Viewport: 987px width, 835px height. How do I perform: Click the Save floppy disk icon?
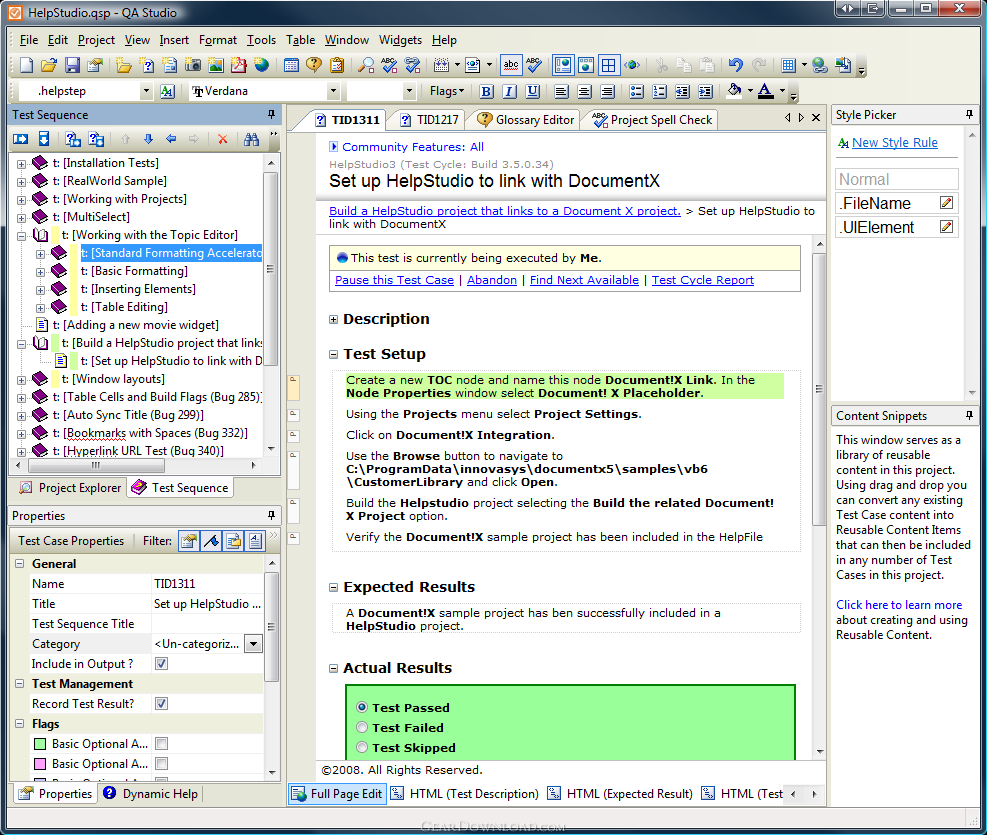pyautogui.click(x=72, y=65)
